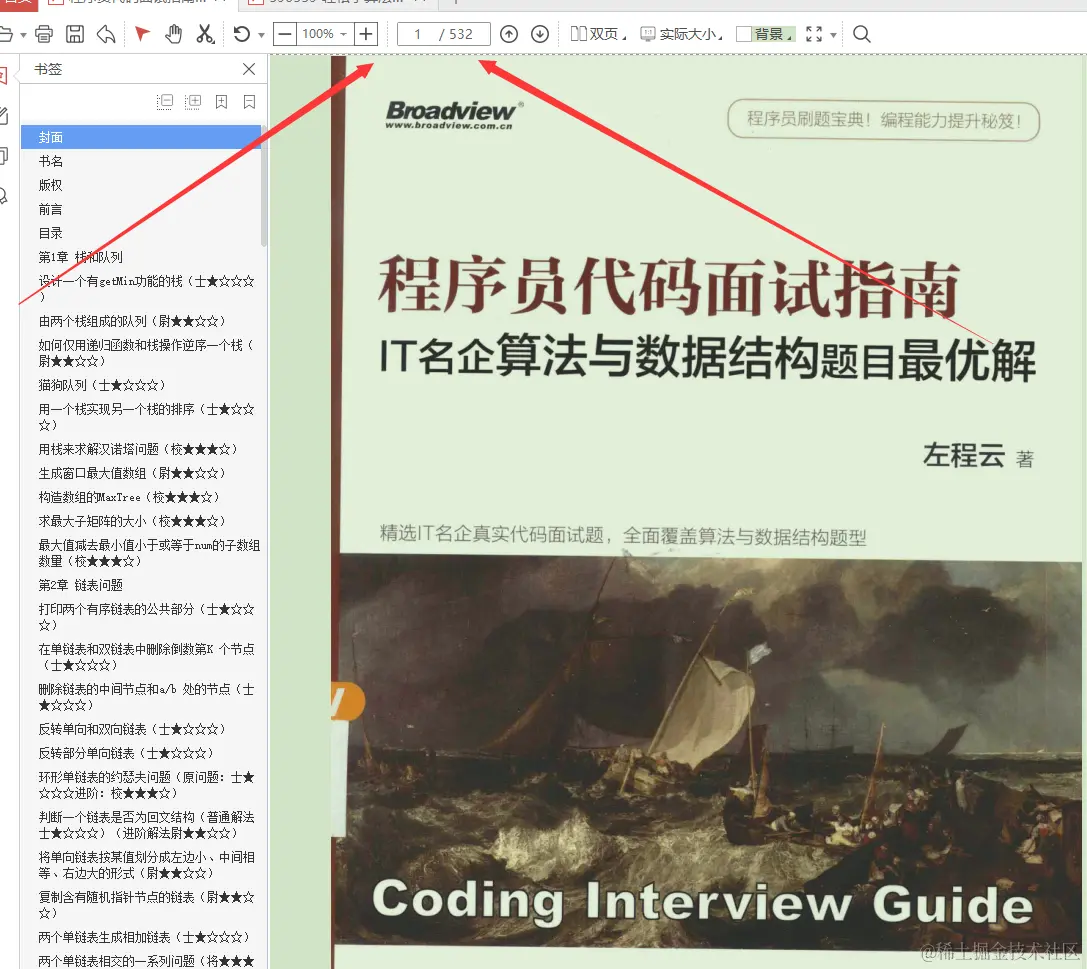Open 环形单链表的约瑟夫问题 bookmark

click(146, 785)
